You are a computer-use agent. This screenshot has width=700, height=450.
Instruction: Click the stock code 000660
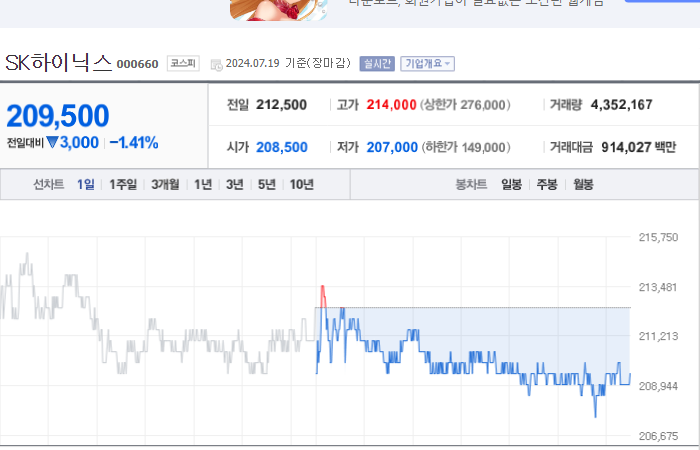coord(138,64)
